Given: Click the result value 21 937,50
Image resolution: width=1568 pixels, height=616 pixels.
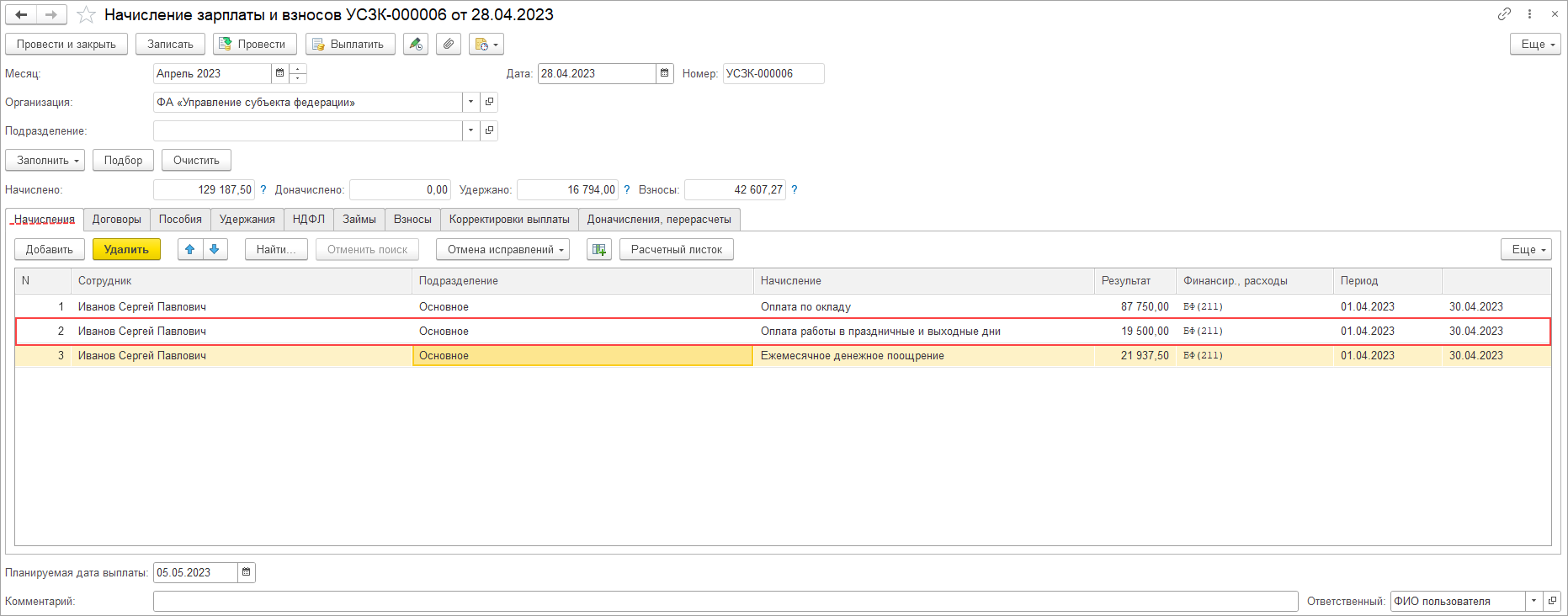Looking at the screenshot, I should tap(1144, 355).
